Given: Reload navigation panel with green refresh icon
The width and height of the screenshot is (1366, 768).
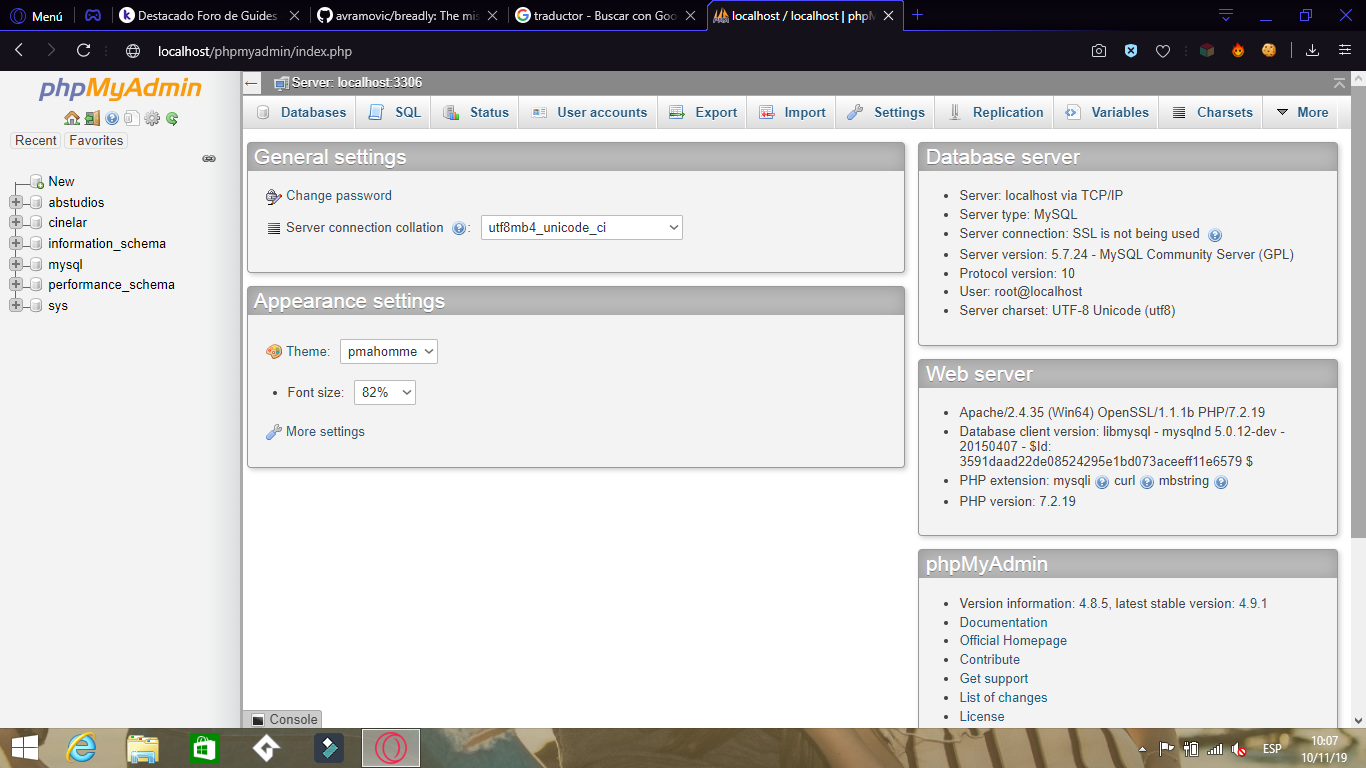Looking at the screenshot, I should click(x=172, y=118).
